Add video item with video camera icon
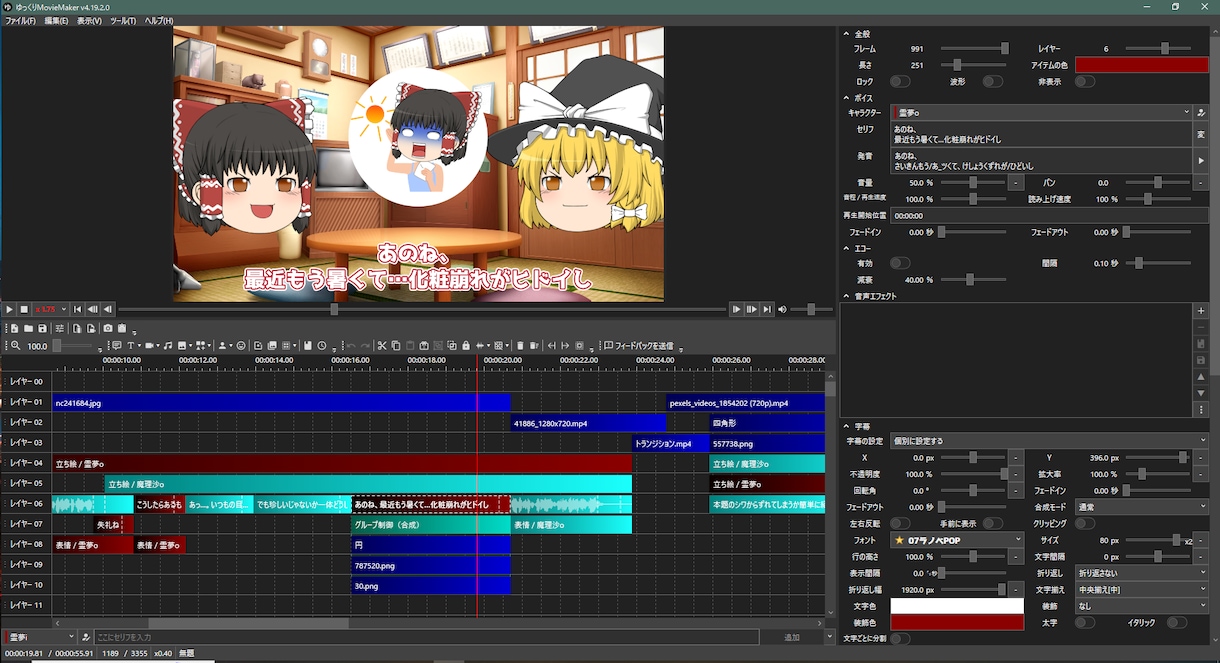 [x=149, y=345]
